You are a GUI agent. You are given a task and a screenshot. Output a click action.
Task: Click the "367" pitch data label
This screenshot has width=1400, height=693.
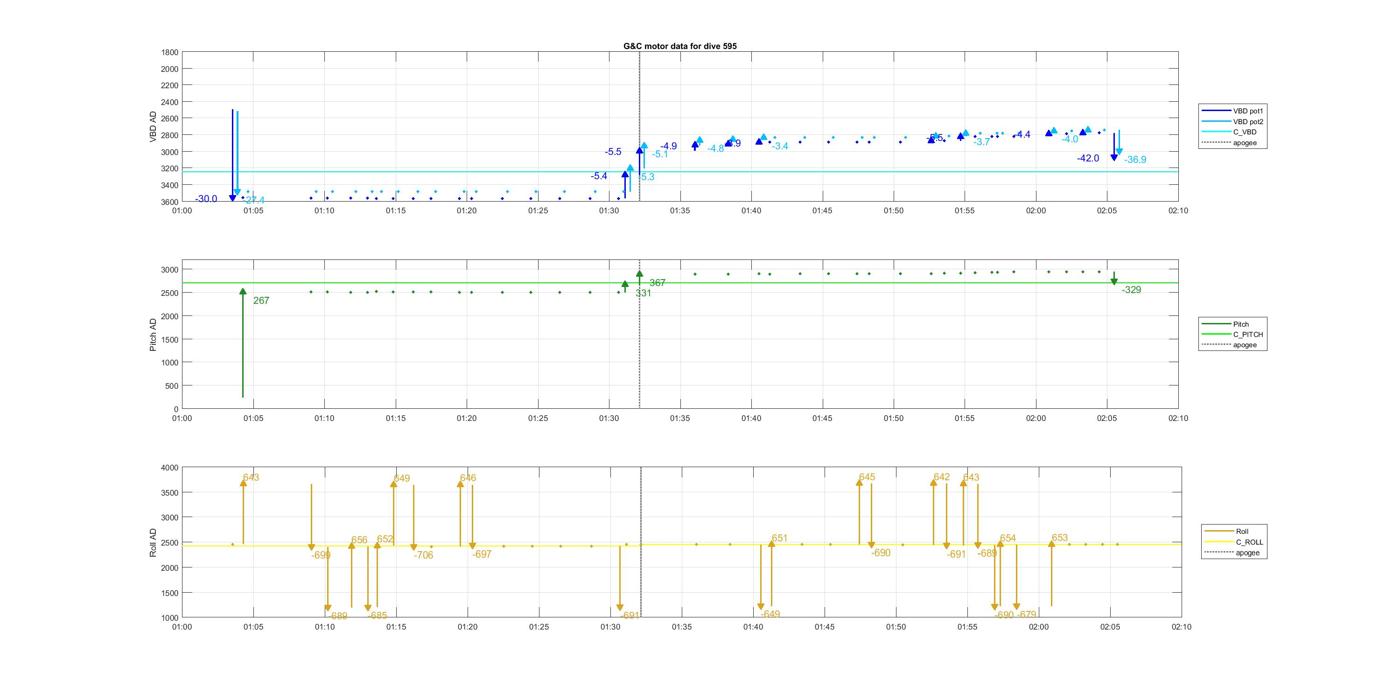[657, 283]
